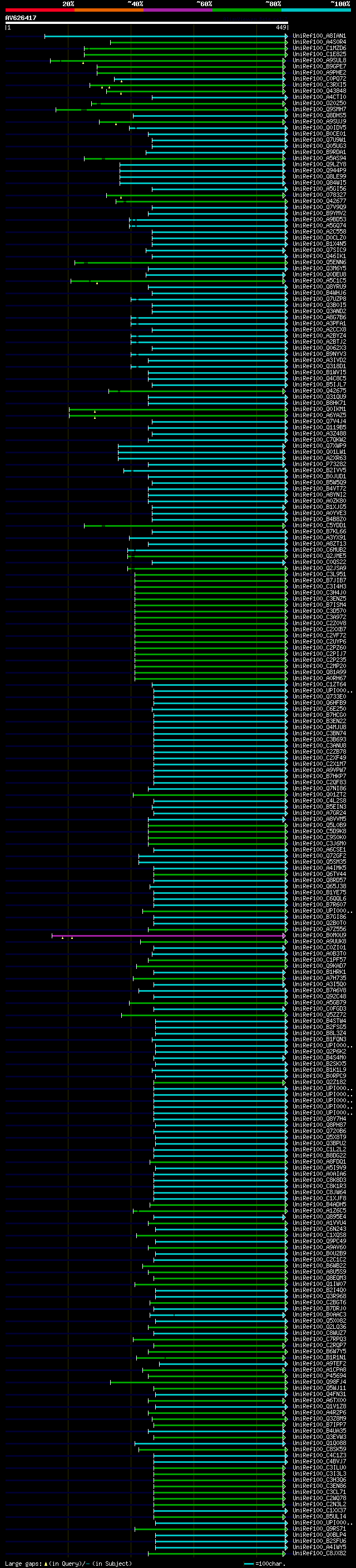Open UniRef100_Q98FJ4 hit
356x1568 pixels.
pyautogui.click(x=319, y=1382)
